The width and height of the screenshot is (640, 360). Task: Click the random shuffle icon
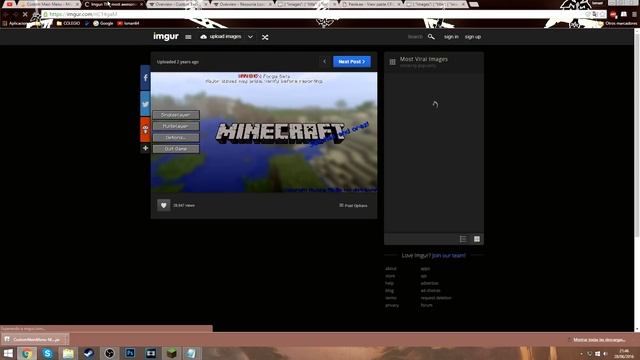point(265,37)
